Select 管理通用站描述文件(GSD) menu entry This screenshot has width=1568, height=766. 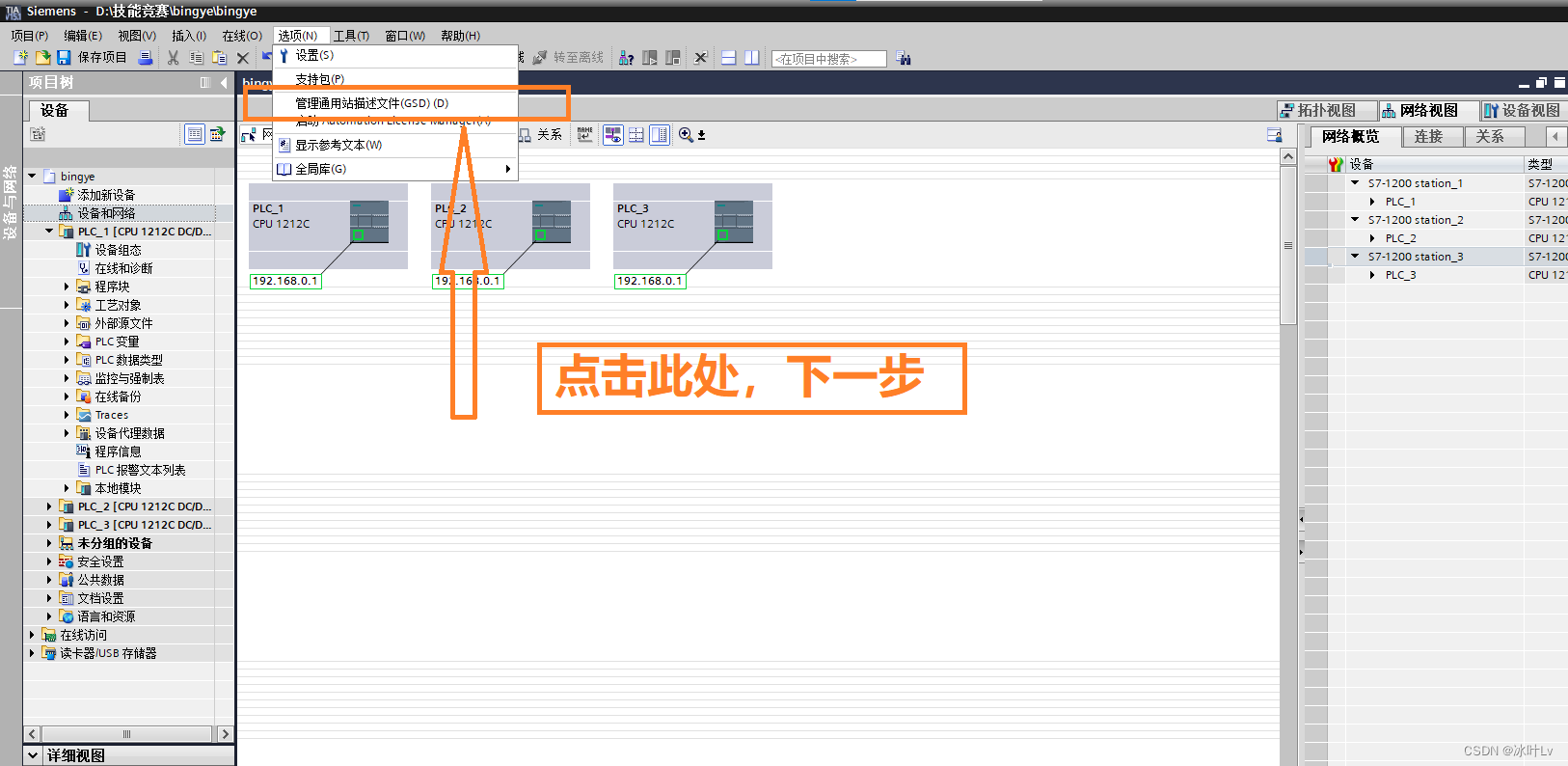pyautogui.click(x=395, y=103)
